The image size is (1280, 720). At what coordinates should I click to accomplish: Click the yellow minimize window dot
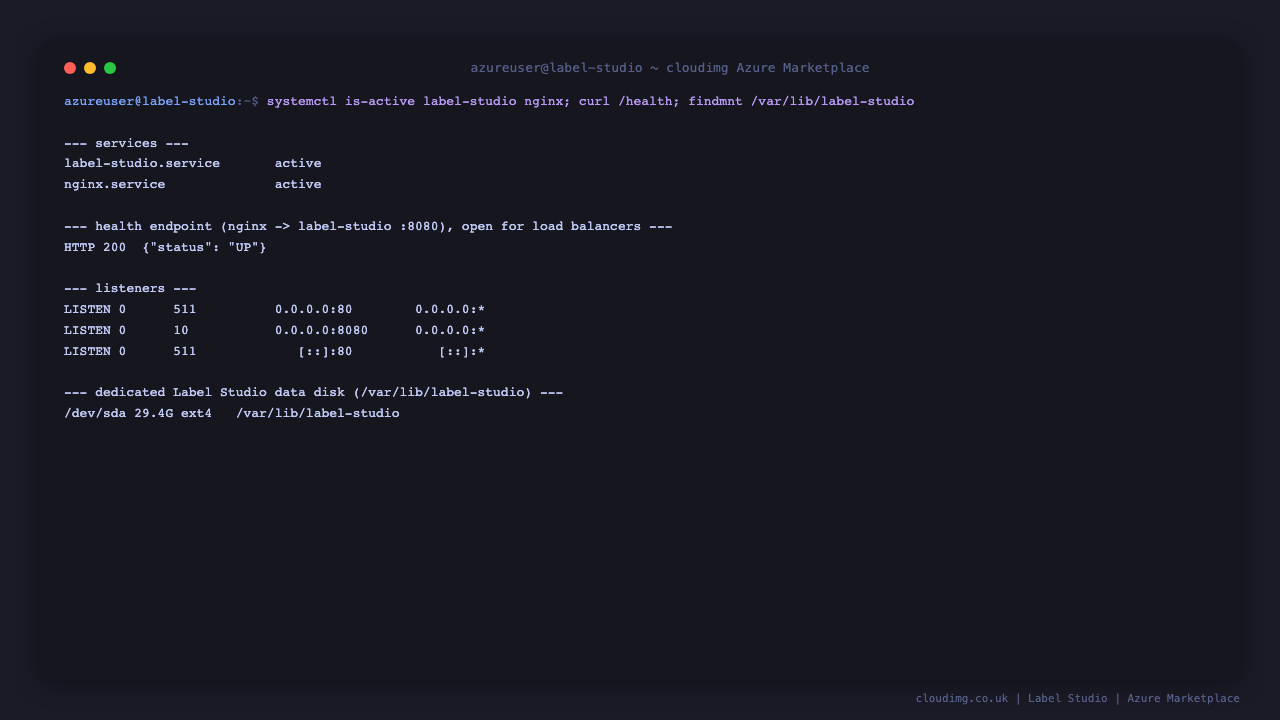click(90, 68)
